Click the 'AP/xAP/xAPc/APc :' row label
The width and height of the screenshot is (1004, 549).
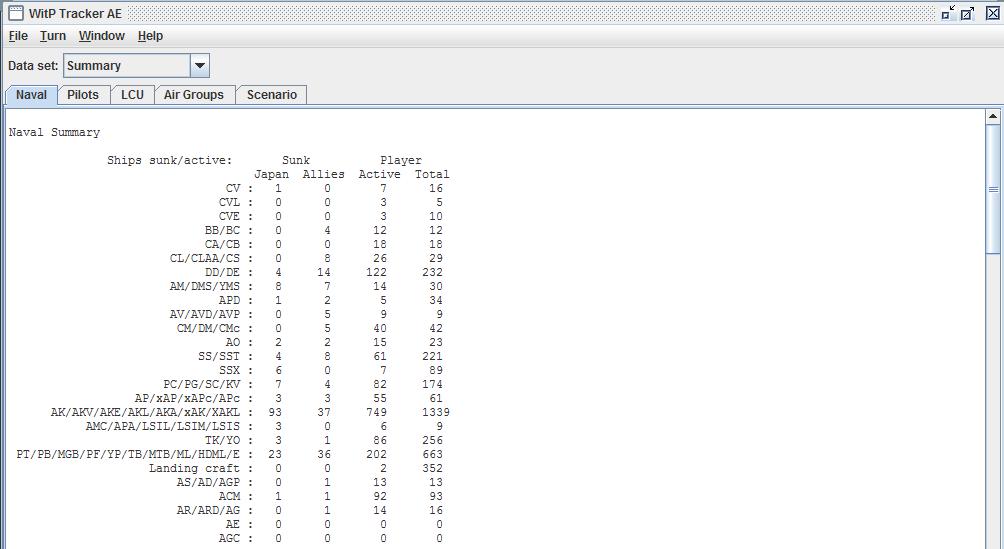(194, 399)
